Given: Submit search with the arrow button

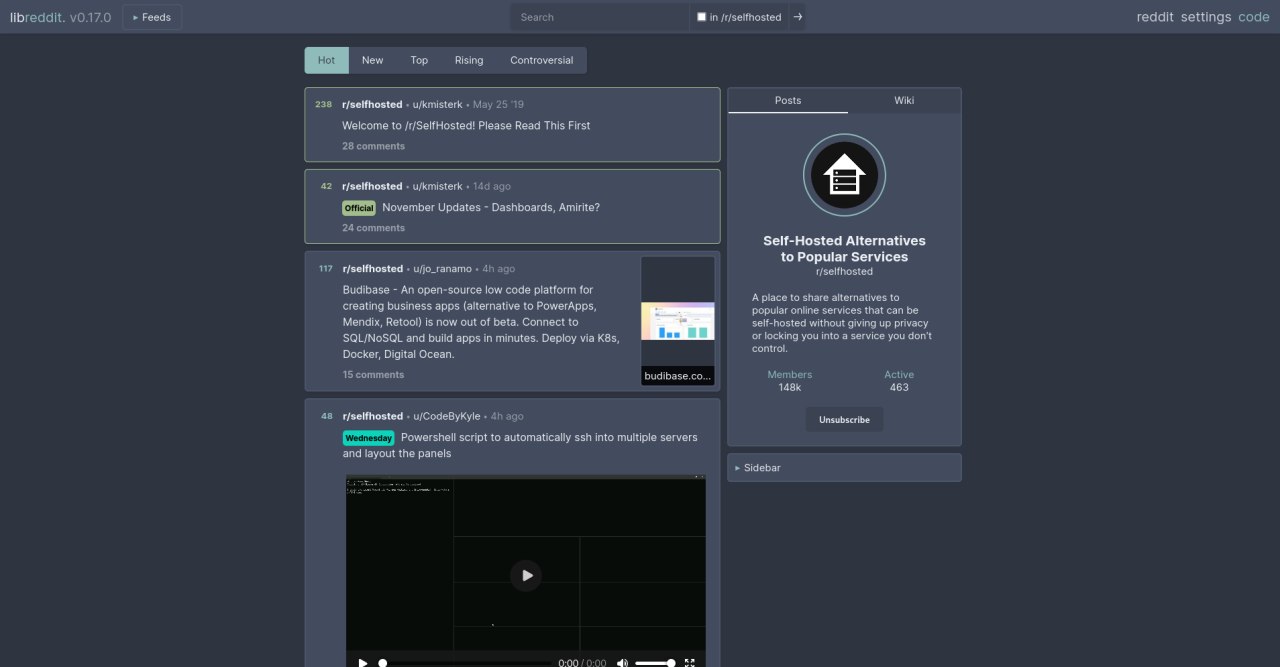Looking at the screenshot, I should (x=797, y=17).
